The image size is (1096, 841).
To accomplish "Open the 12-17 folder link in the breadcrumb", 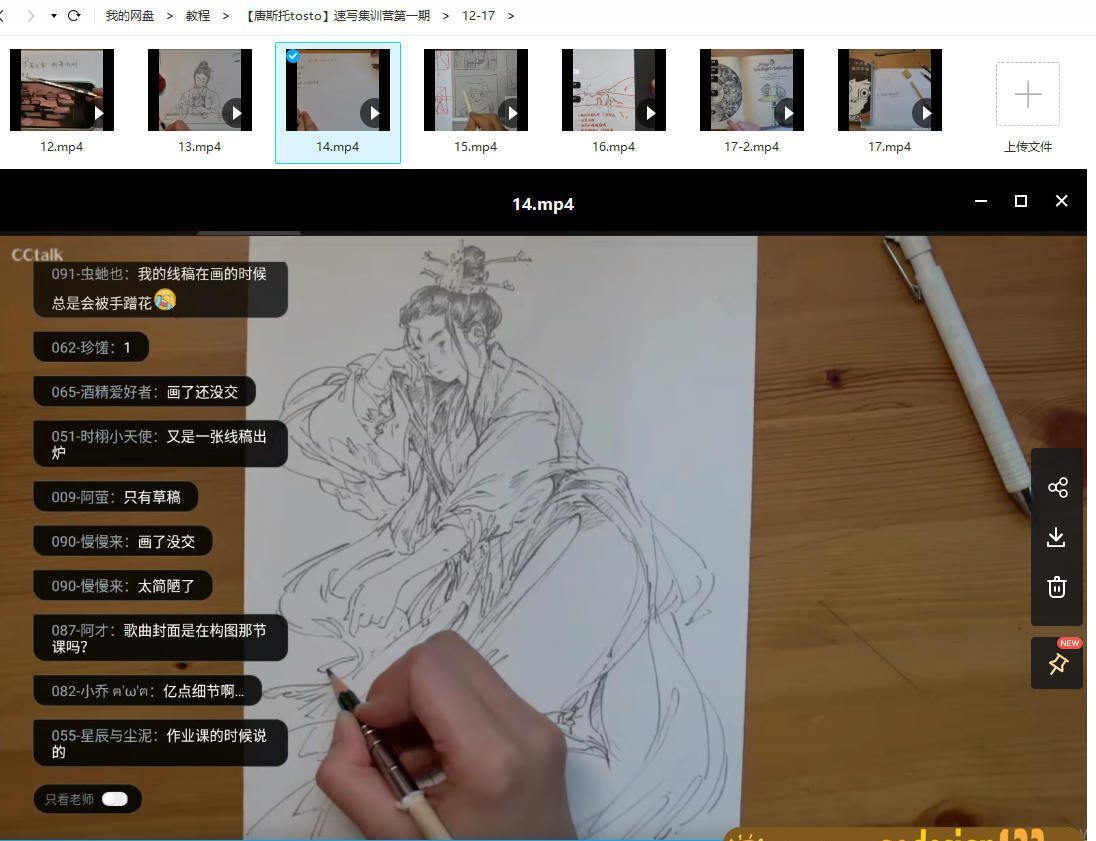I will (x=478, y=16).
